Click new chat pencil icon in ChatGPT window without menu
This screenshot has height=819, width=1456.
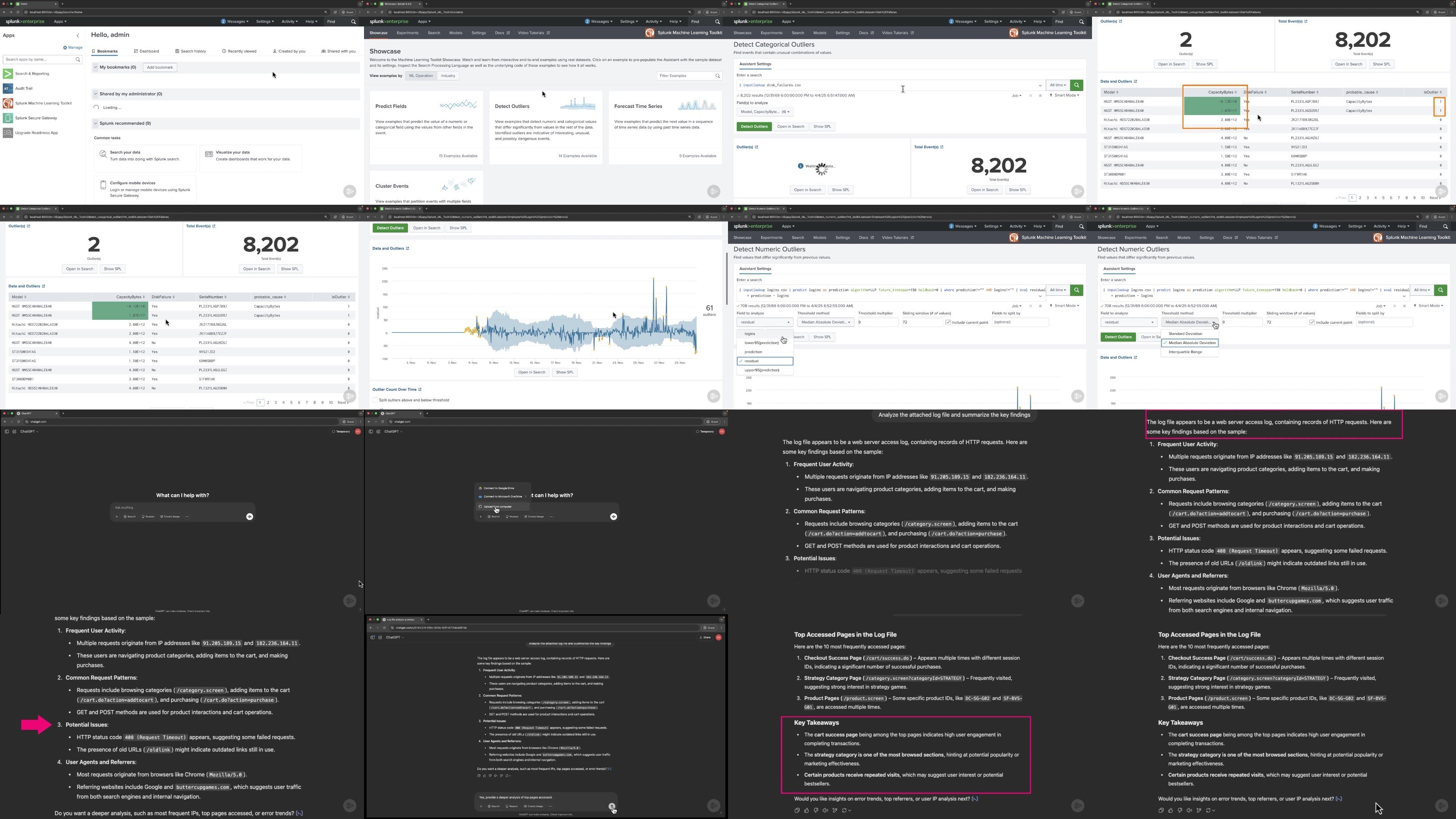(14, 432)
